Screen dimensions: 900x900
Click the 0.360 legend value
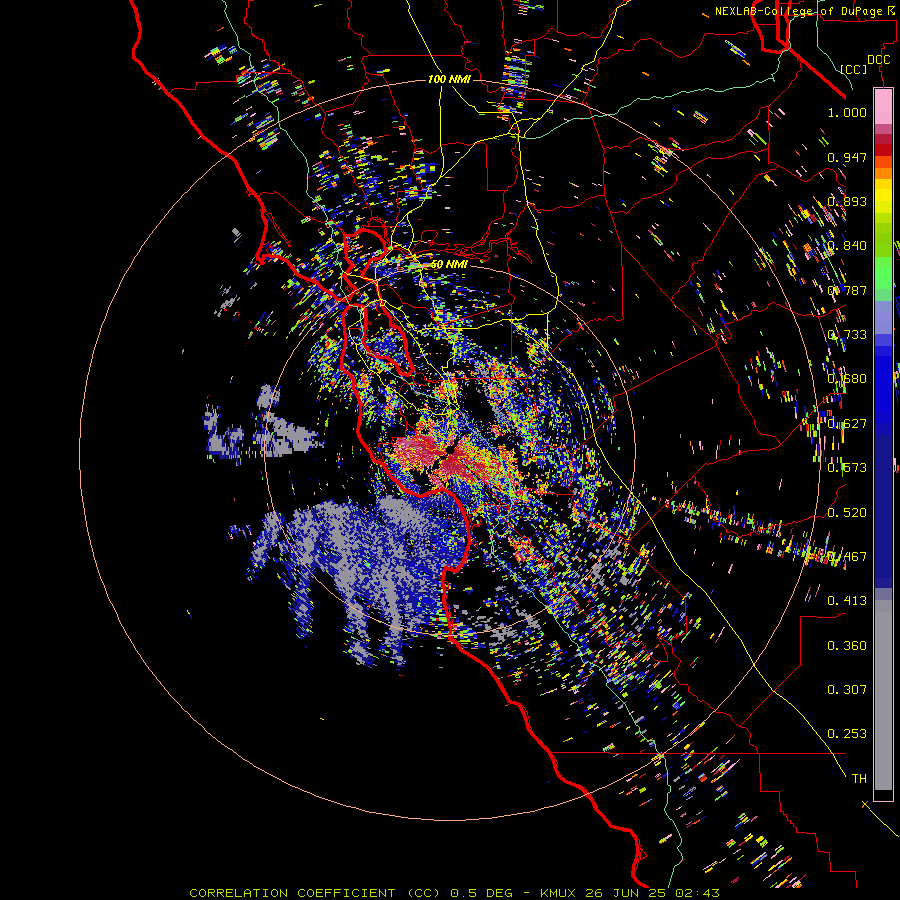[847, 646]
